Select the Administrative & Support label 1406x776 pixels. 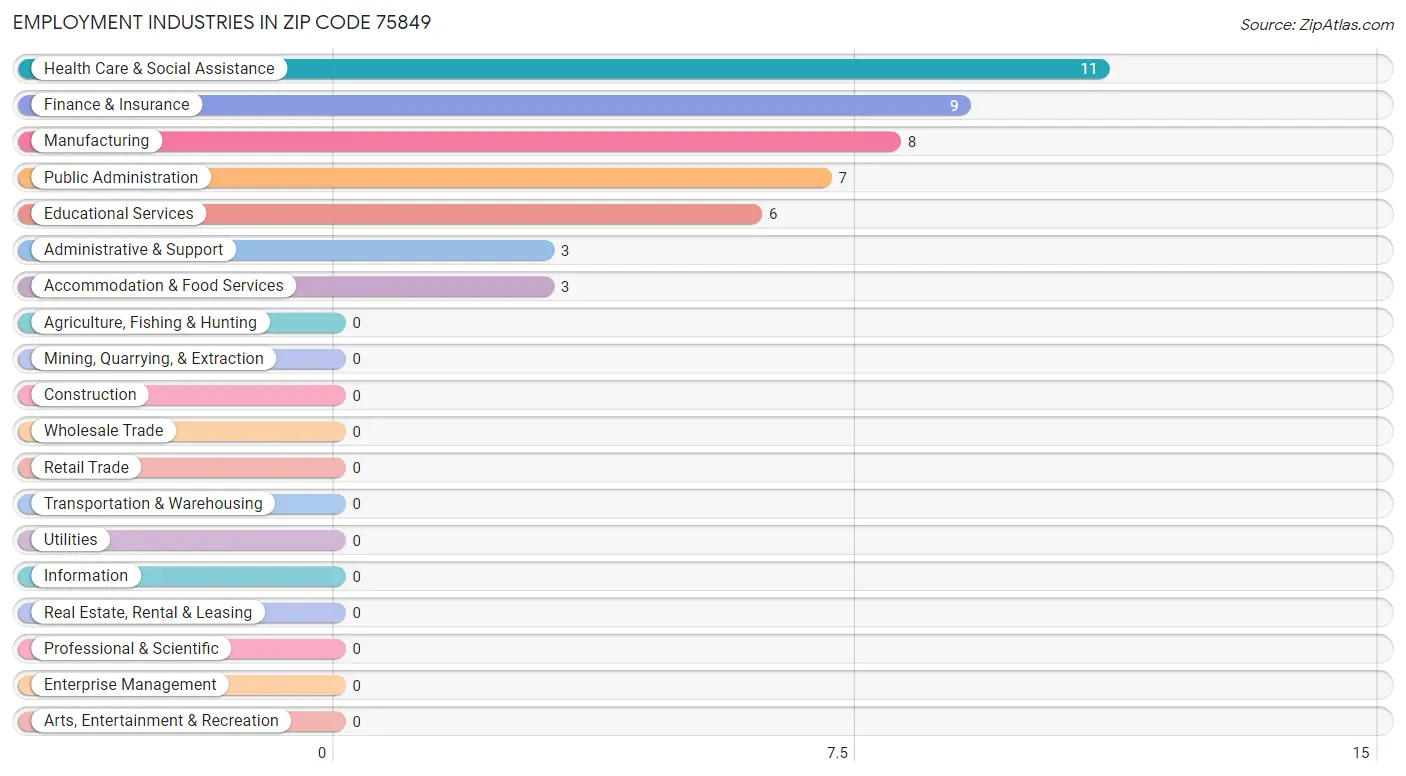pyautogui.click(x=134, y=250)
